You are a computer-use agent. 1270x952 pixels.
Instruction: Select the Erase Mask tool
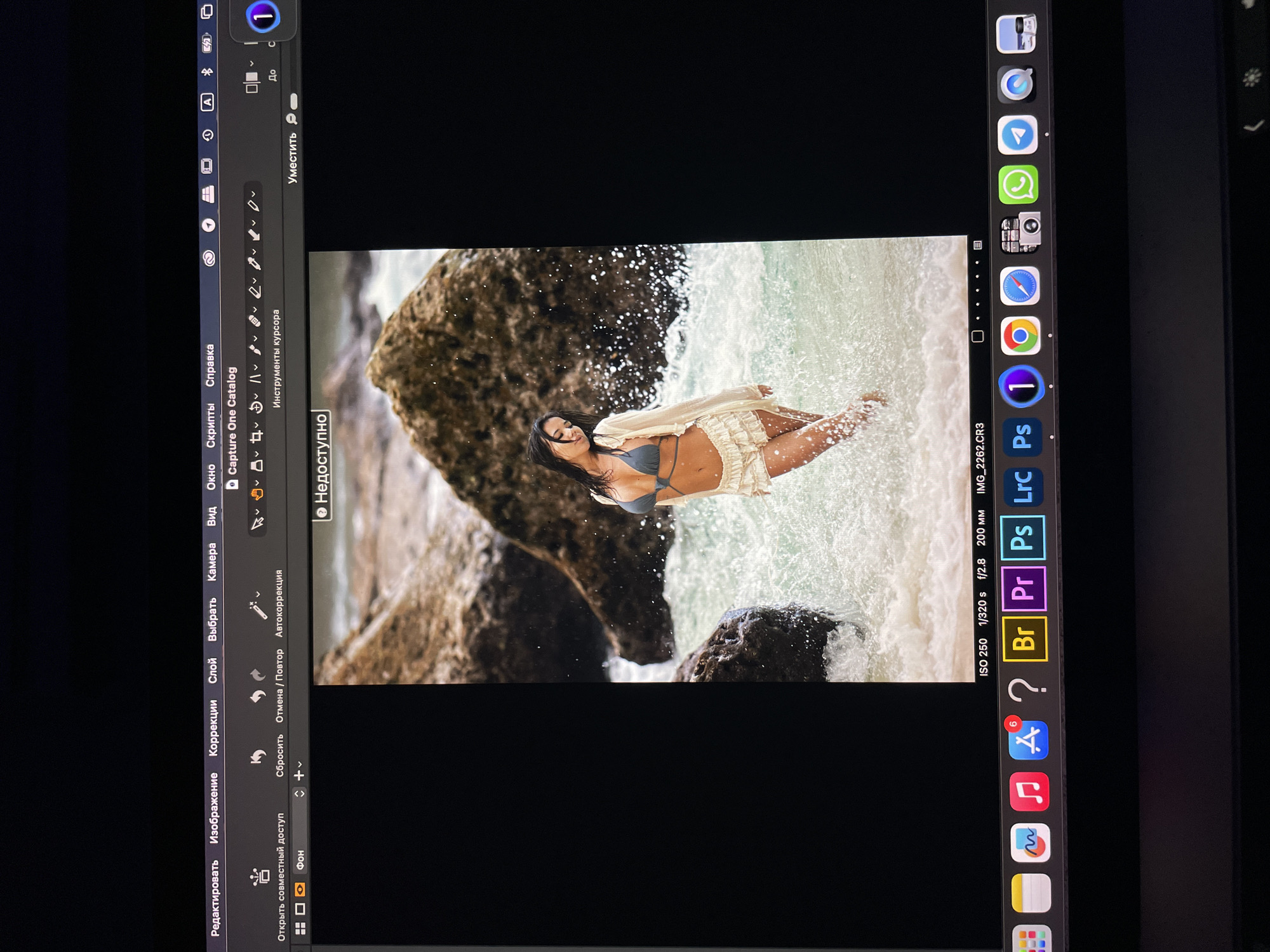click(255, 291)
